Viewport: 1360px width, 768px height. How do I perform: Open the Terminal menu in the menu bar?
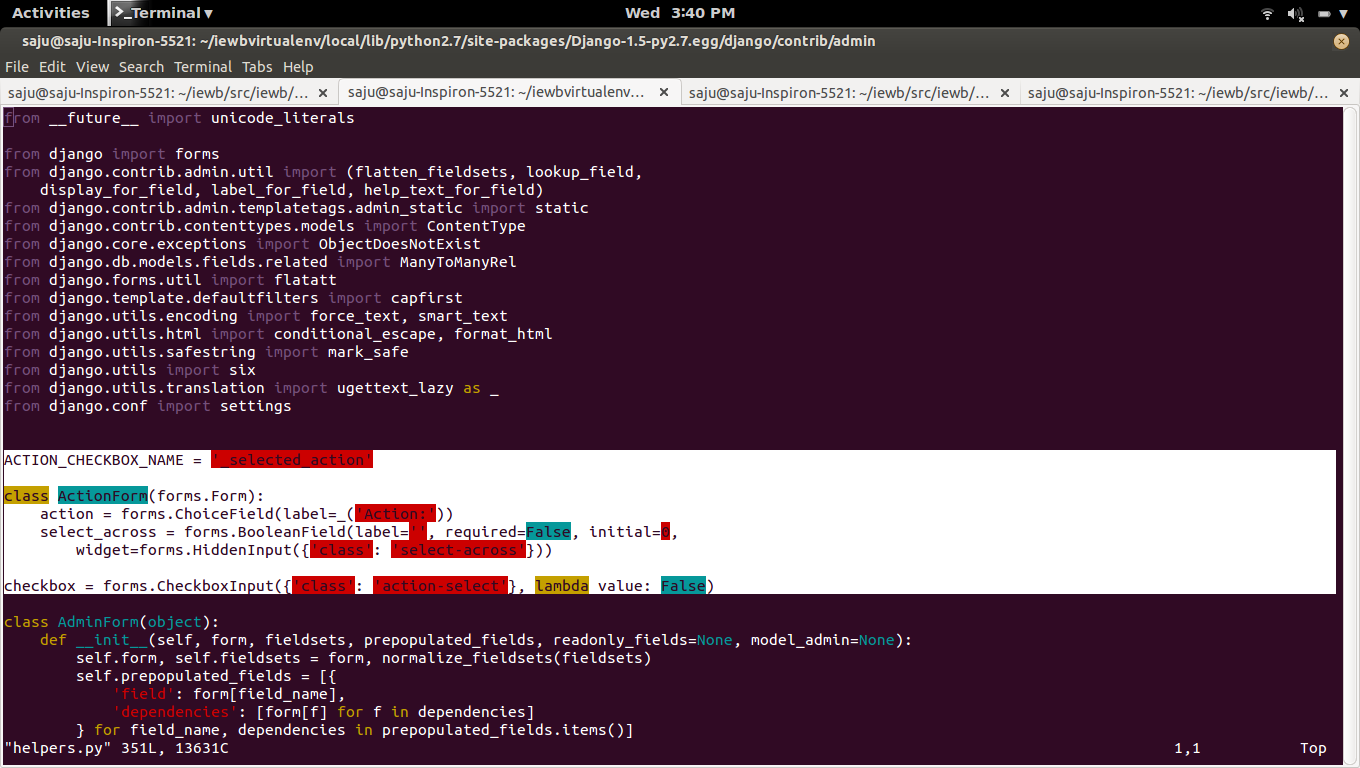coord(203,67)
